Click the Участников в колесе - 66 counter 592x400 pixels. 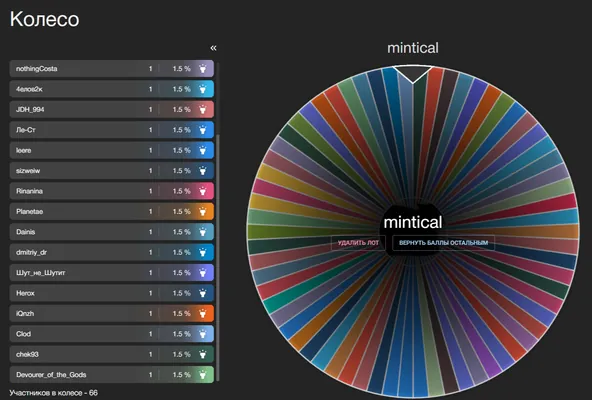[53, 393]
